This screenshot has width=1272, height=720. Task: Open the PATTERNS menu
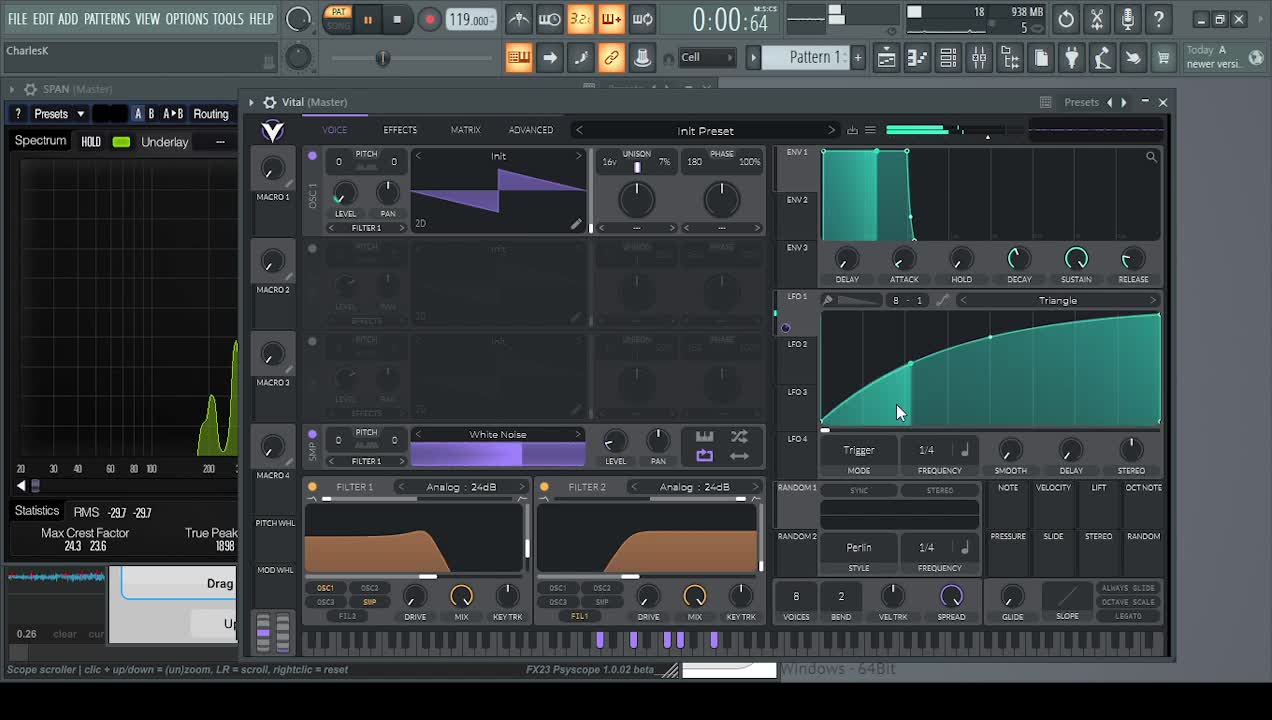(106, 19)
